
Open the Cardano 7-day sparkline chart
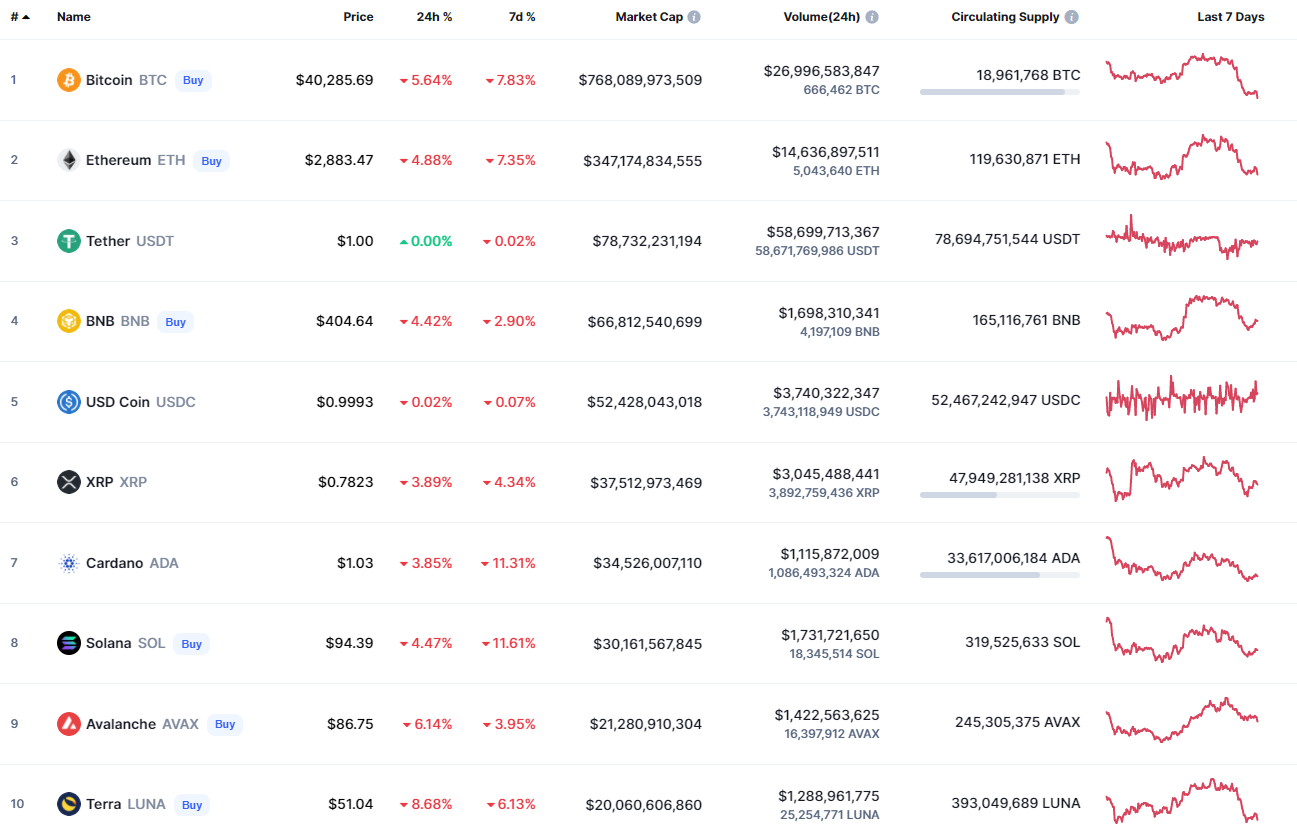[x=1182, y=560]
